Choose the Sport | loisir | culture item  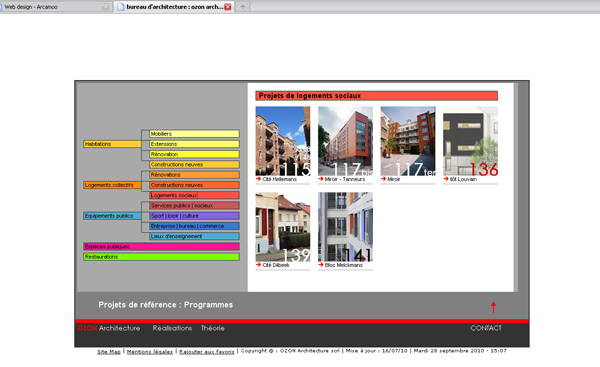(194, 216)
